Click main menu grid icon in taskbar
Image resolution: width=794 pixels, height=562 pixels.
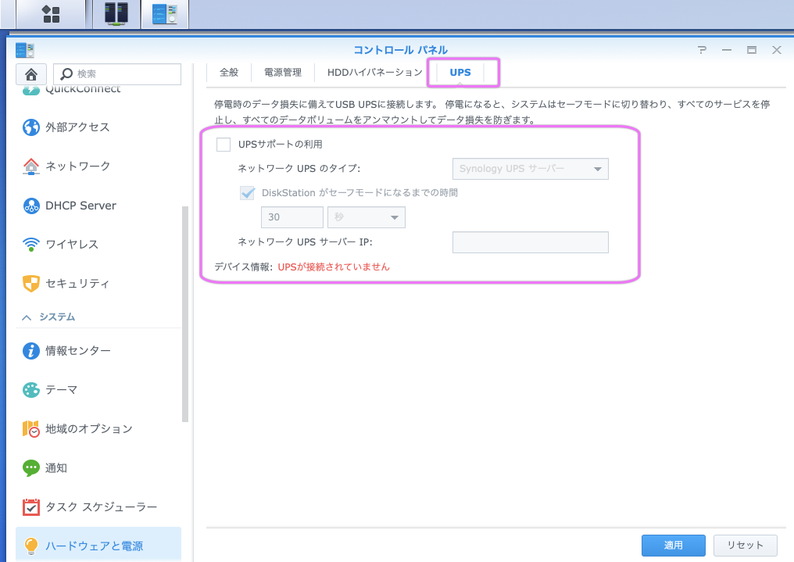click(51, 14)
